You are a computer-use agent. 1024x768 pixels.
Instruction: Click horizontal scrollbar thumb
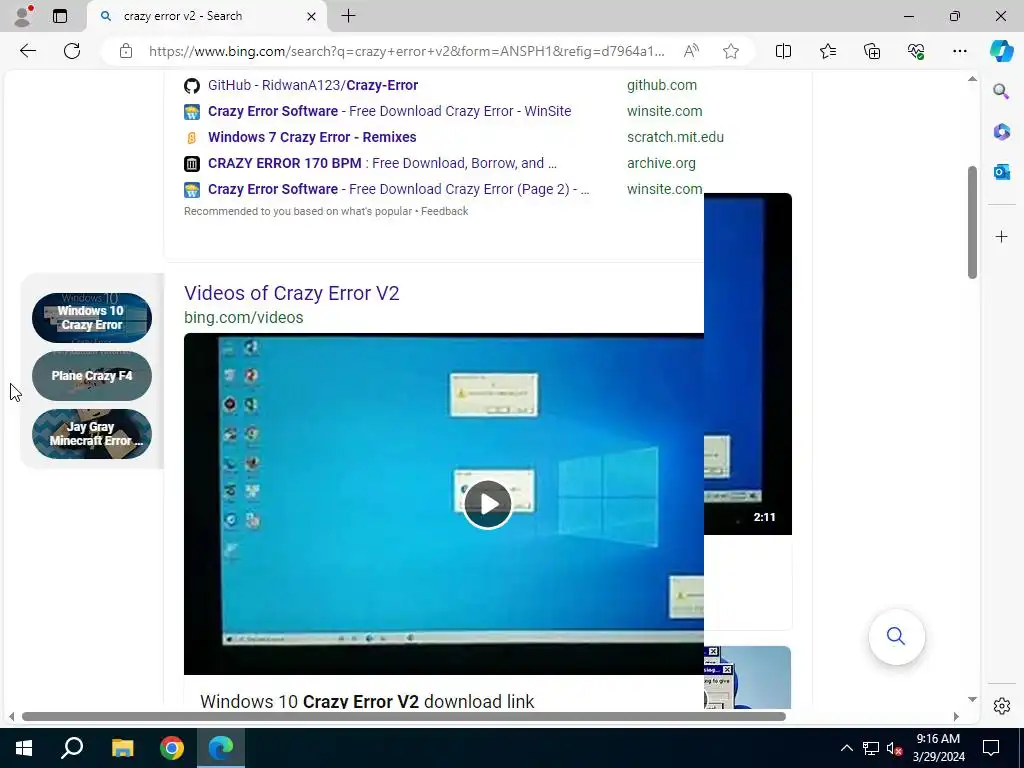[x=404, y=716]
